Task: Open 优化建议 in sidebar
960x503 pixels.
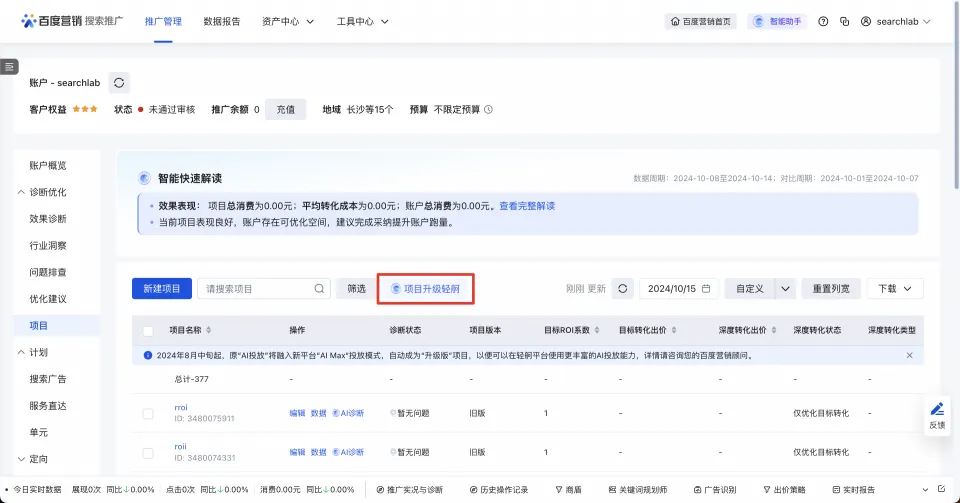Action: point(48,299)
